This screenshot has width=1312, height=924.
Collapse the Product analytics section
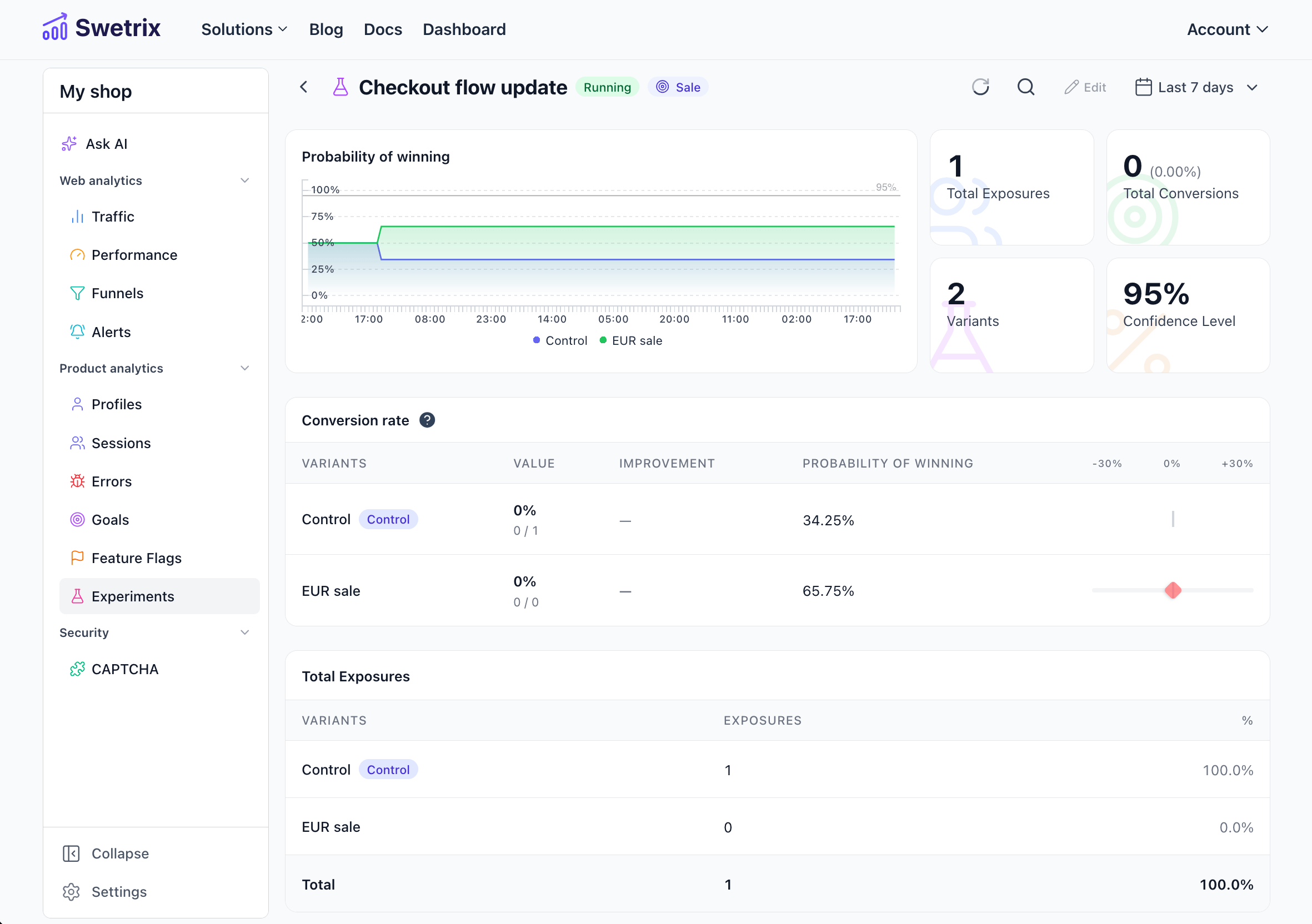point(244,368)
